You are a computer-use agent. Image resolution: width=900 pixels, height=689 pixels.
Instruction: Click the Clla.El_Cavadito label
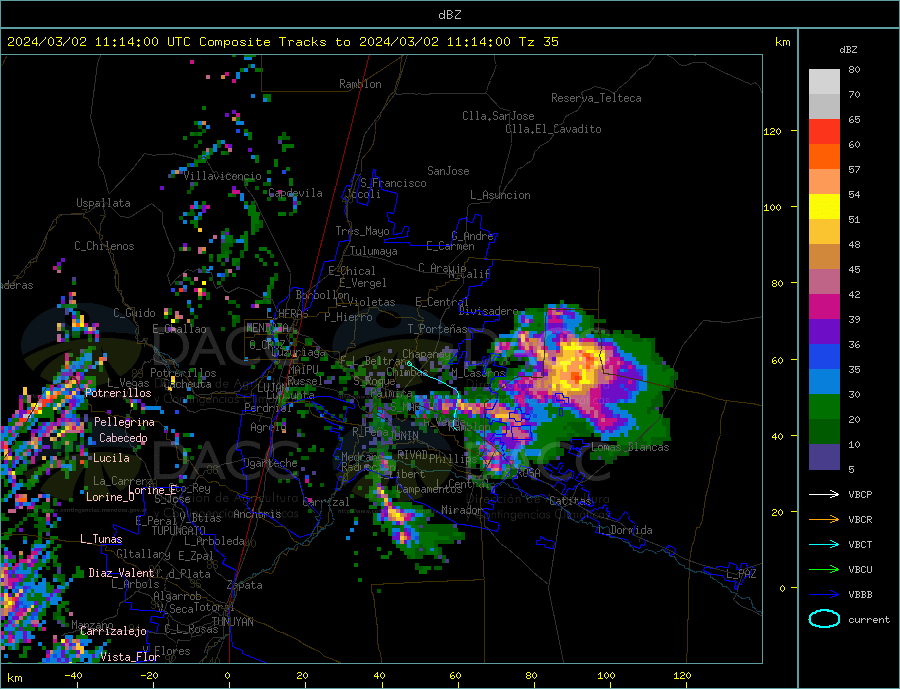[553, 129]
